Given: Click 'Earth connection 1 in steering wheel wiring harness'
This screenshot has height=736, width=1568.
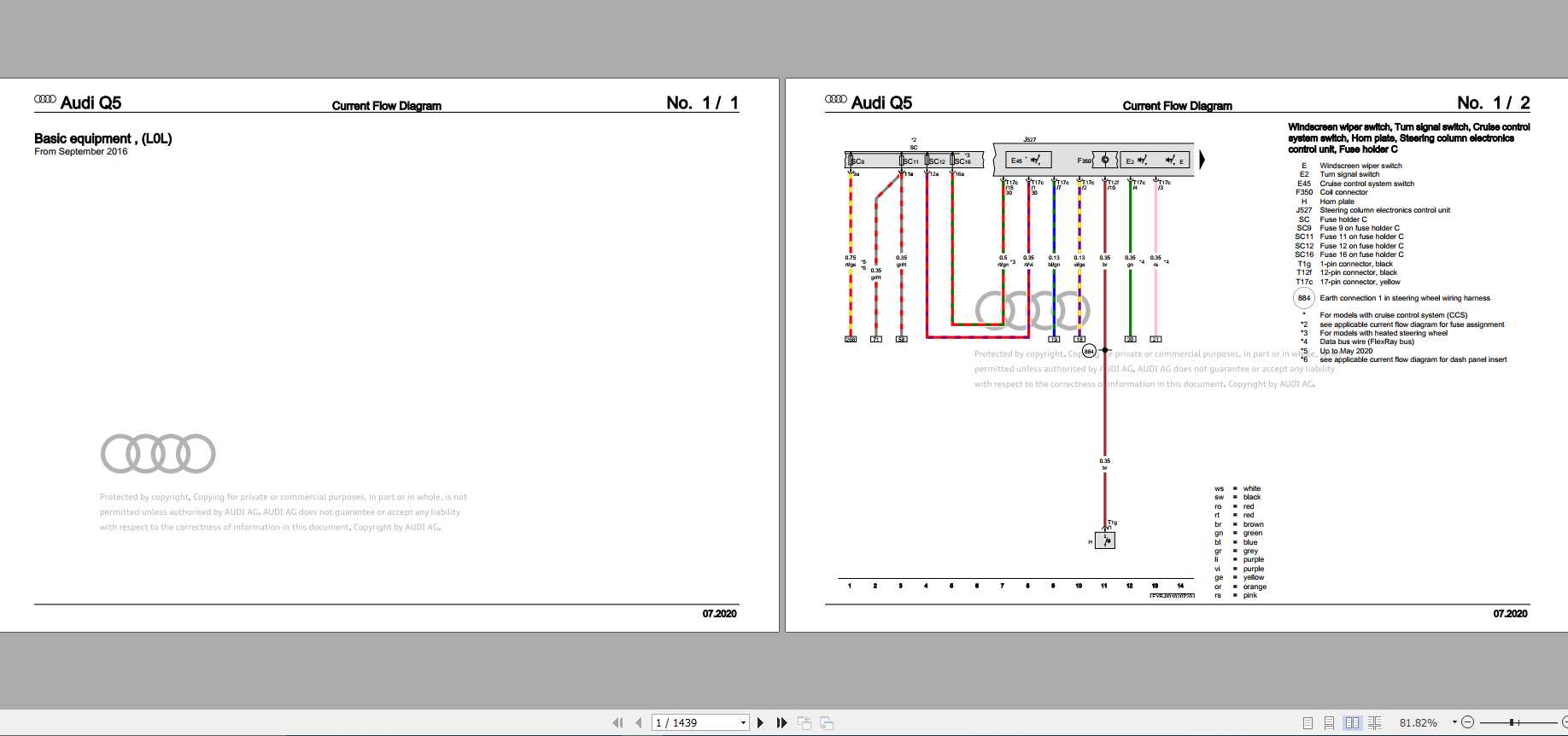Looking at the screenshot, I should click(x=1405, y=298).
